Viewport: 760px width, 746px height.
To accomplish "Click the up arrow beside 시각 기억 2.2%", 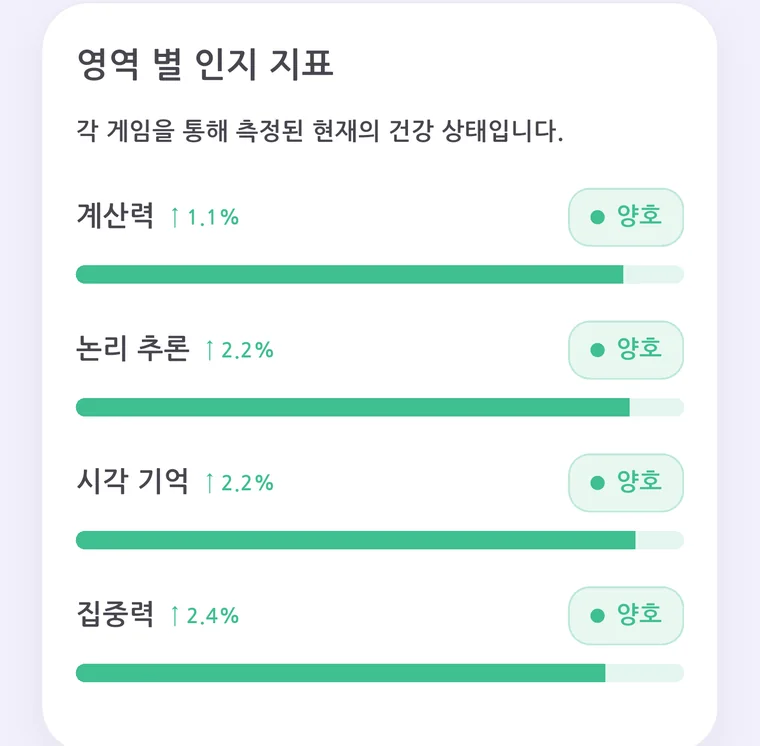I will coord(209,483).
